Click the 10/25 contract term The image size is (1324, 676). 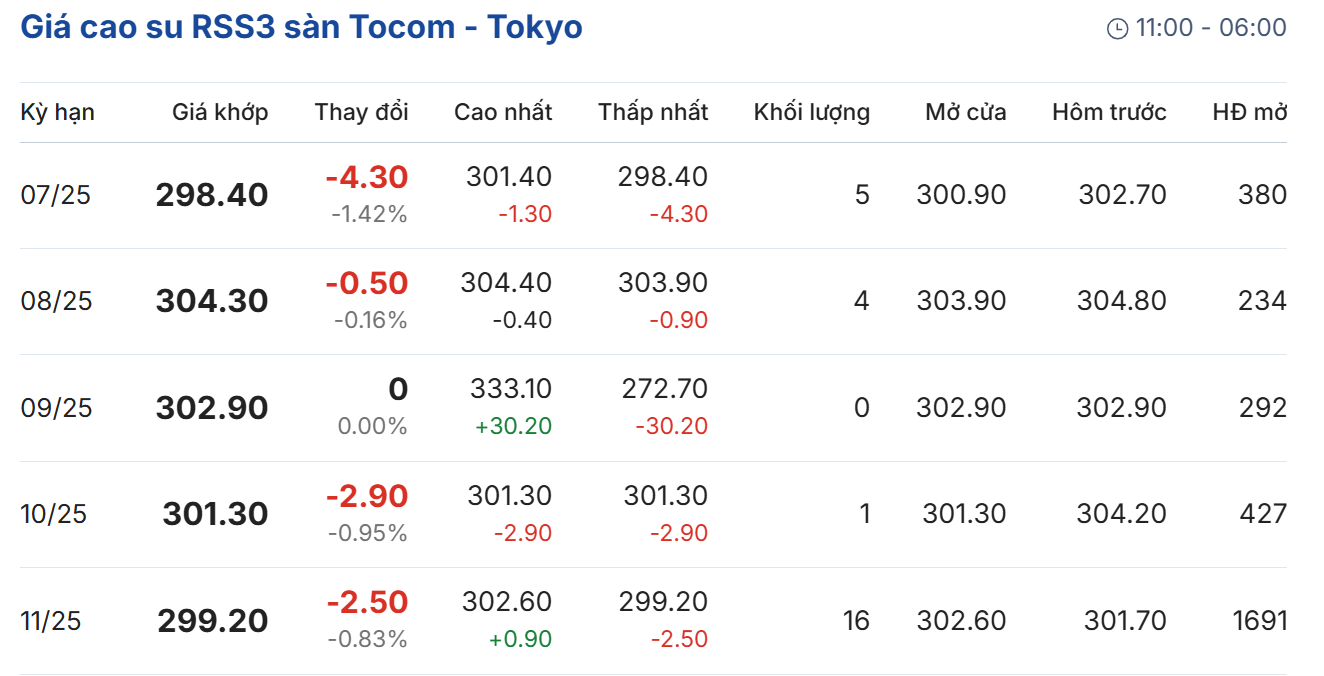pos(54,514)
